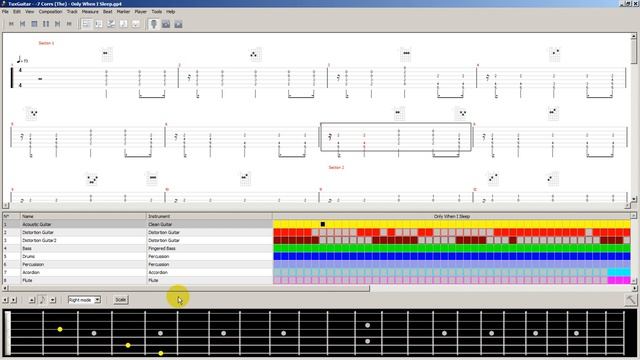This screenshot has height=360, width=640.
Task: Open the Help menu
Action: click(x=171, y=12)
